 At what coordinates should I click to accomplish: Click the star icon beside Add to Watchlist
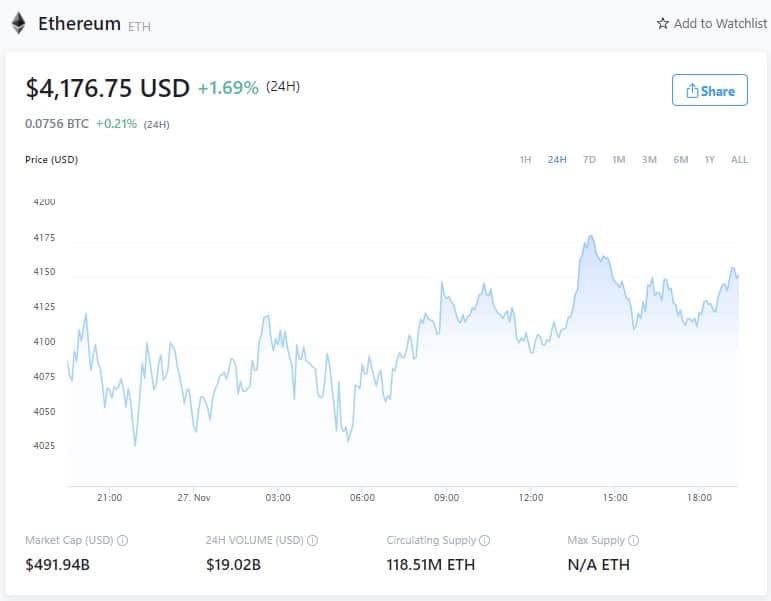coord(662,23)
